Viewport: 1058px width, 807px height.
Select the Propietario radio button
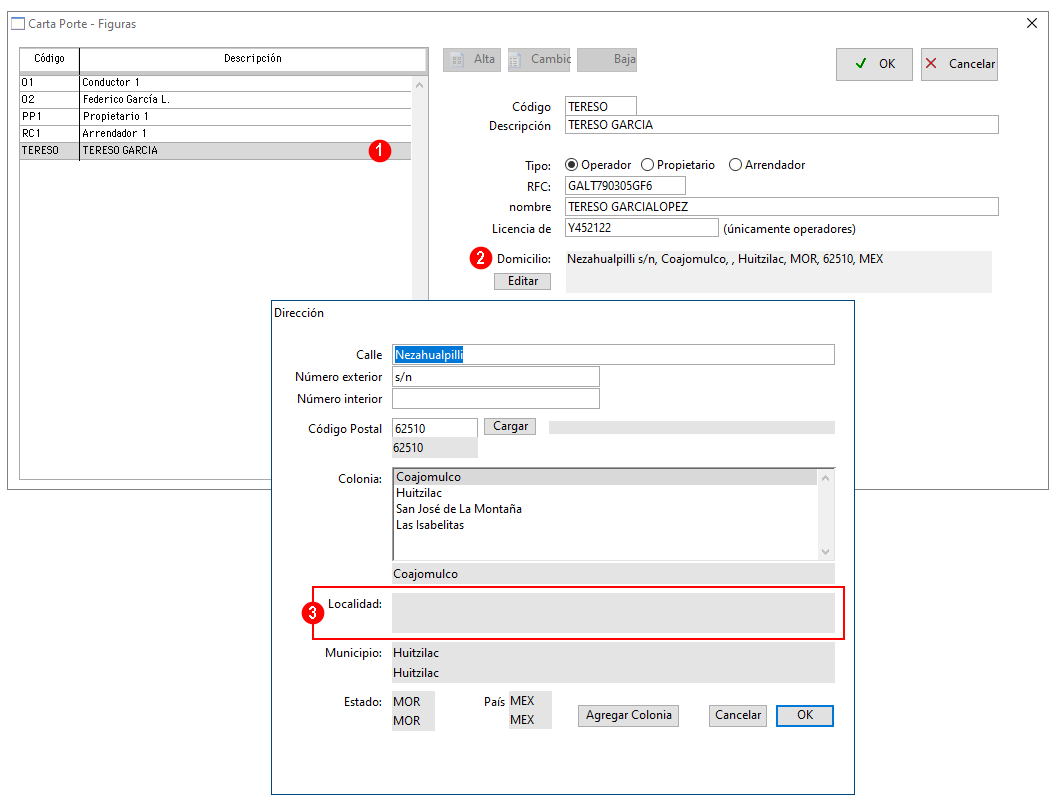click(648, 165)
